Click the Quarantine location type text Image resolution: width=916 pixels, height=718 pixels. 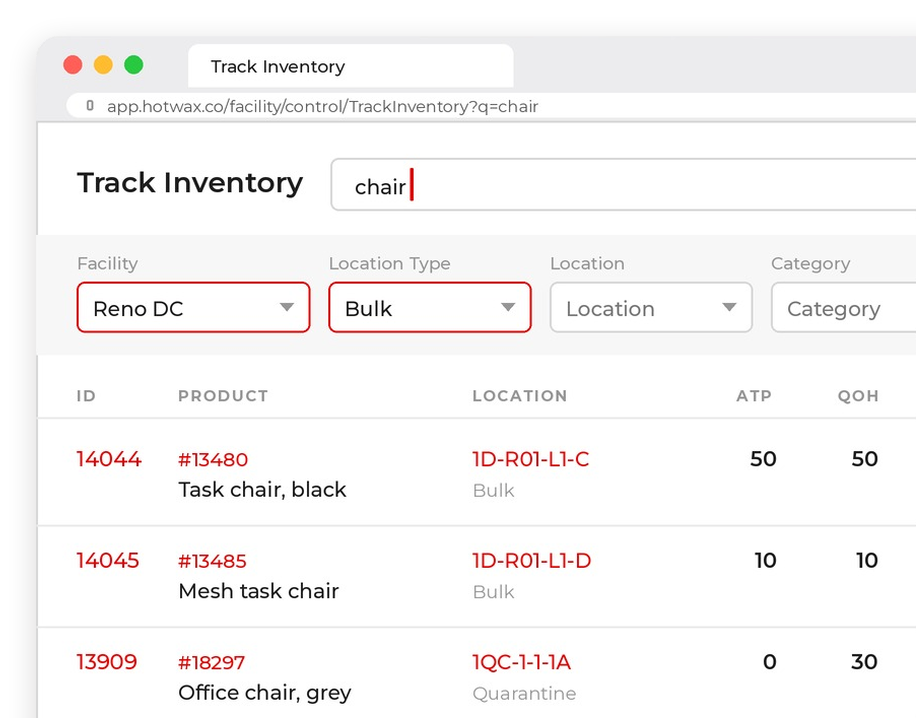(x=524, y=693)
